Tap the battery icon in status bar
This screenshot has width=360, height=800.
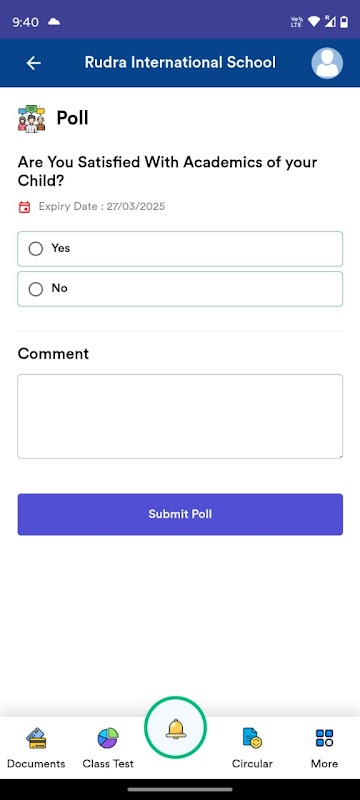point(344,22)
